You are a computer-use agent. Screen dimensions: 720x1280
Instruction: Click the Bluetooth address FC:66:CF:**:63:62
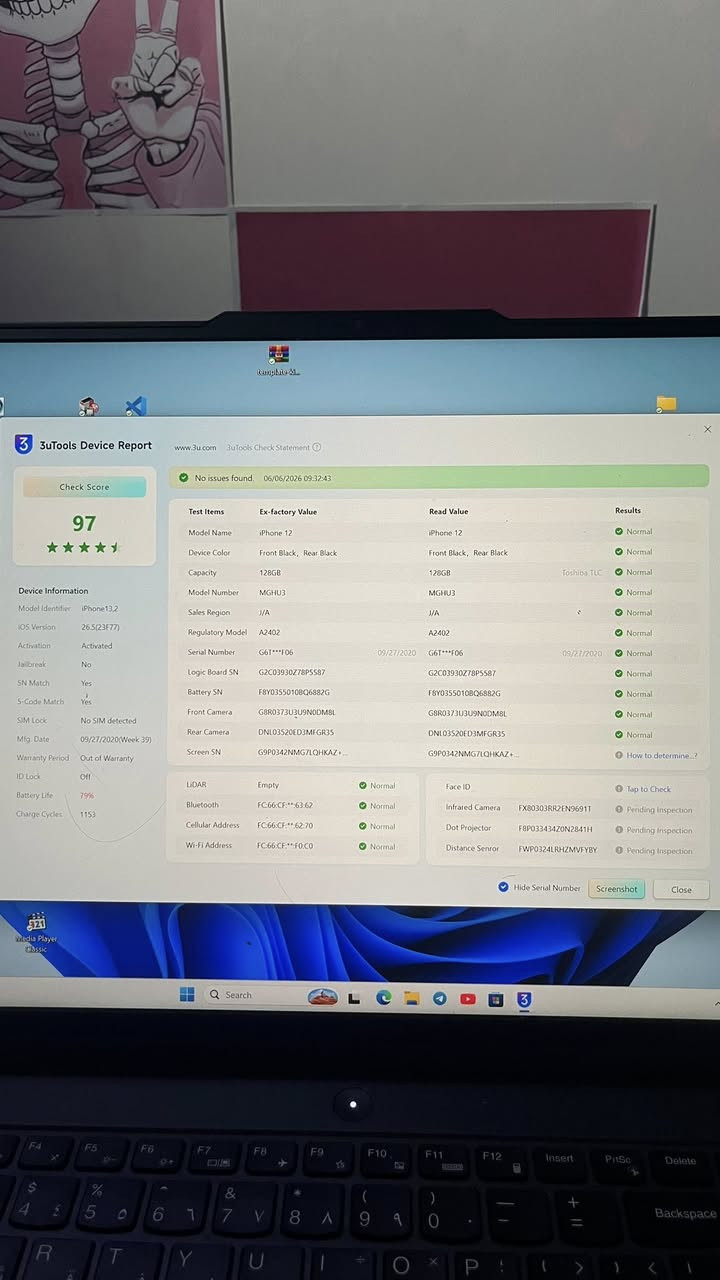(284, 805)
